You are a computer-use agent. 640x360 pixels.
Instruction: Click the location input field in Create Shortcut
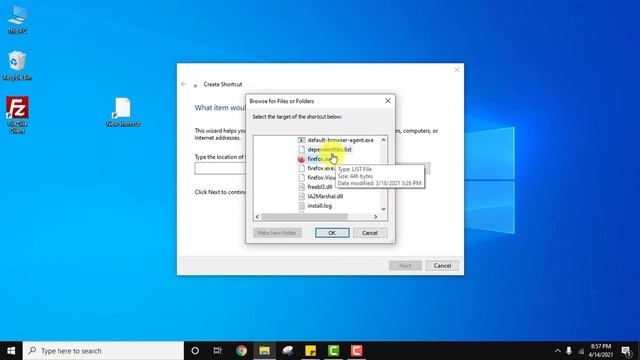tap(220, 169)
